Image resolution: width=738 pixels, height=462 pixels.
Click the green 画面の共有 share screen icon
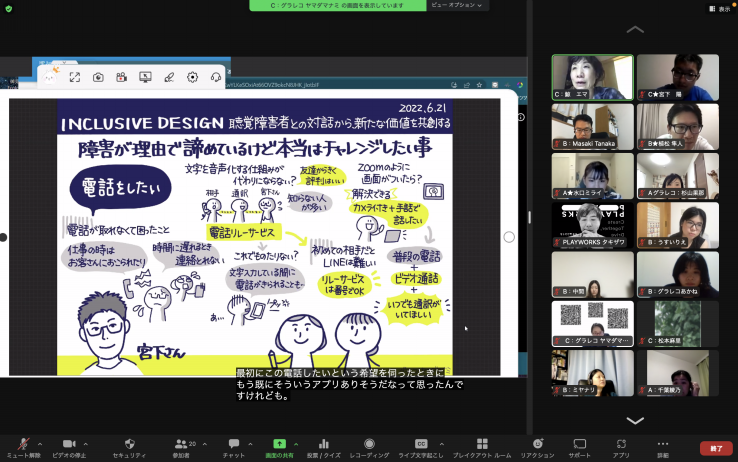(280, 444)
